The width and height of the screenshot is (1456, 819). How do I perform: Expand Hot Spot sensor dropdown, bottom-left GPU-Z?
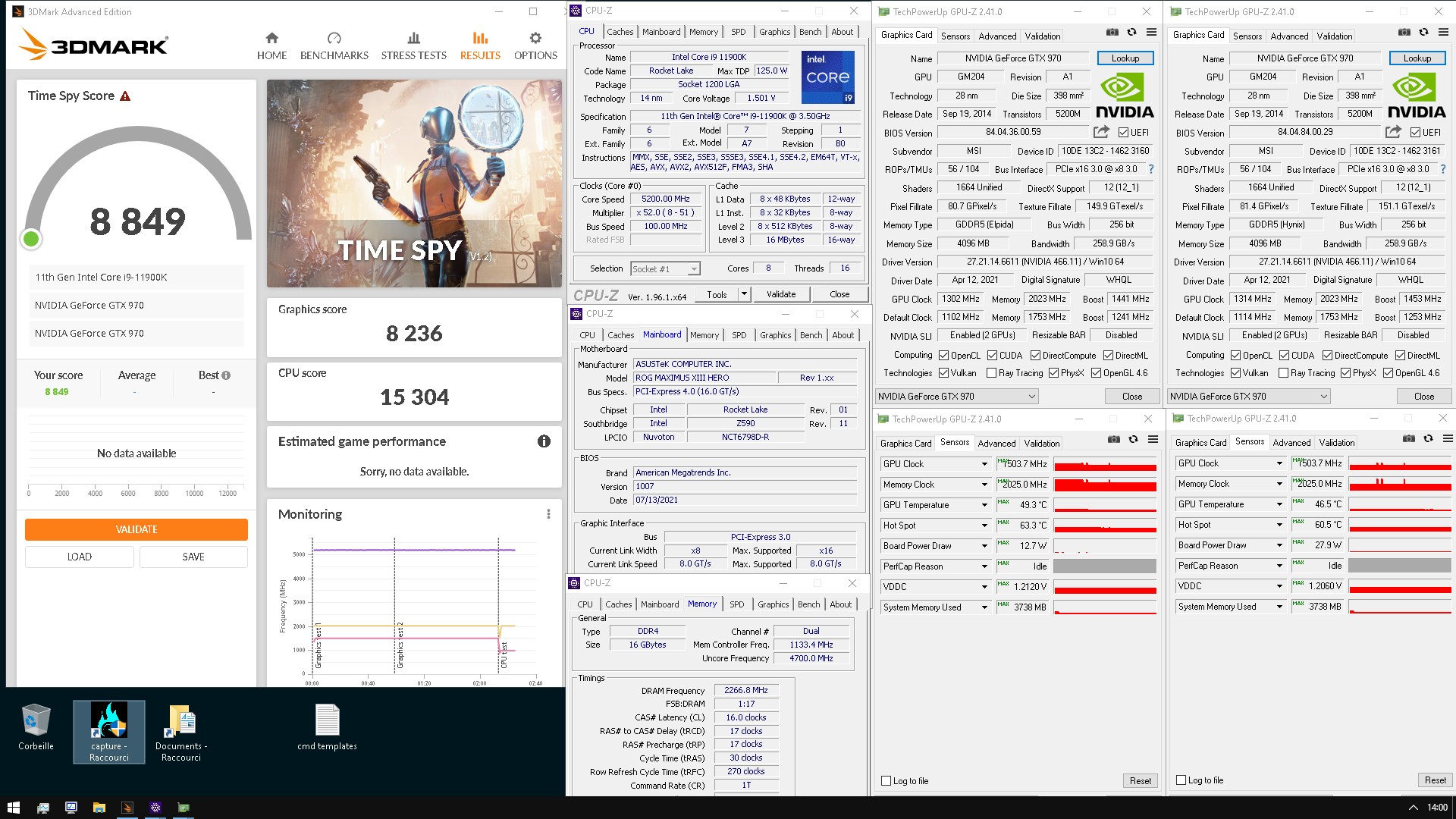tap(984, 526)
